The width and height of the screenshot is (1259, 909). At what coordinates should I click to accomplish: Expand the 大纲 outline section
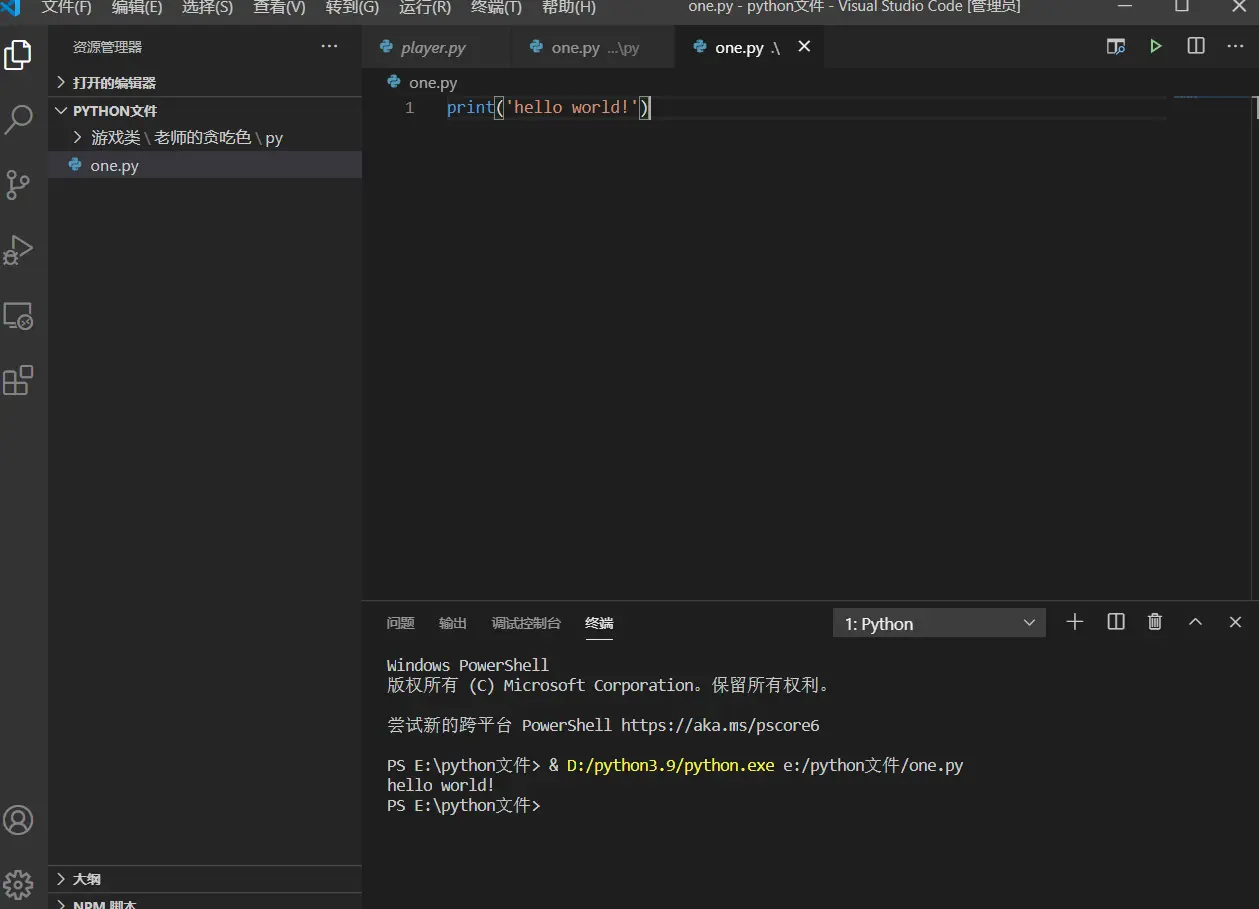pyautogui.click(x=205, y=879)
